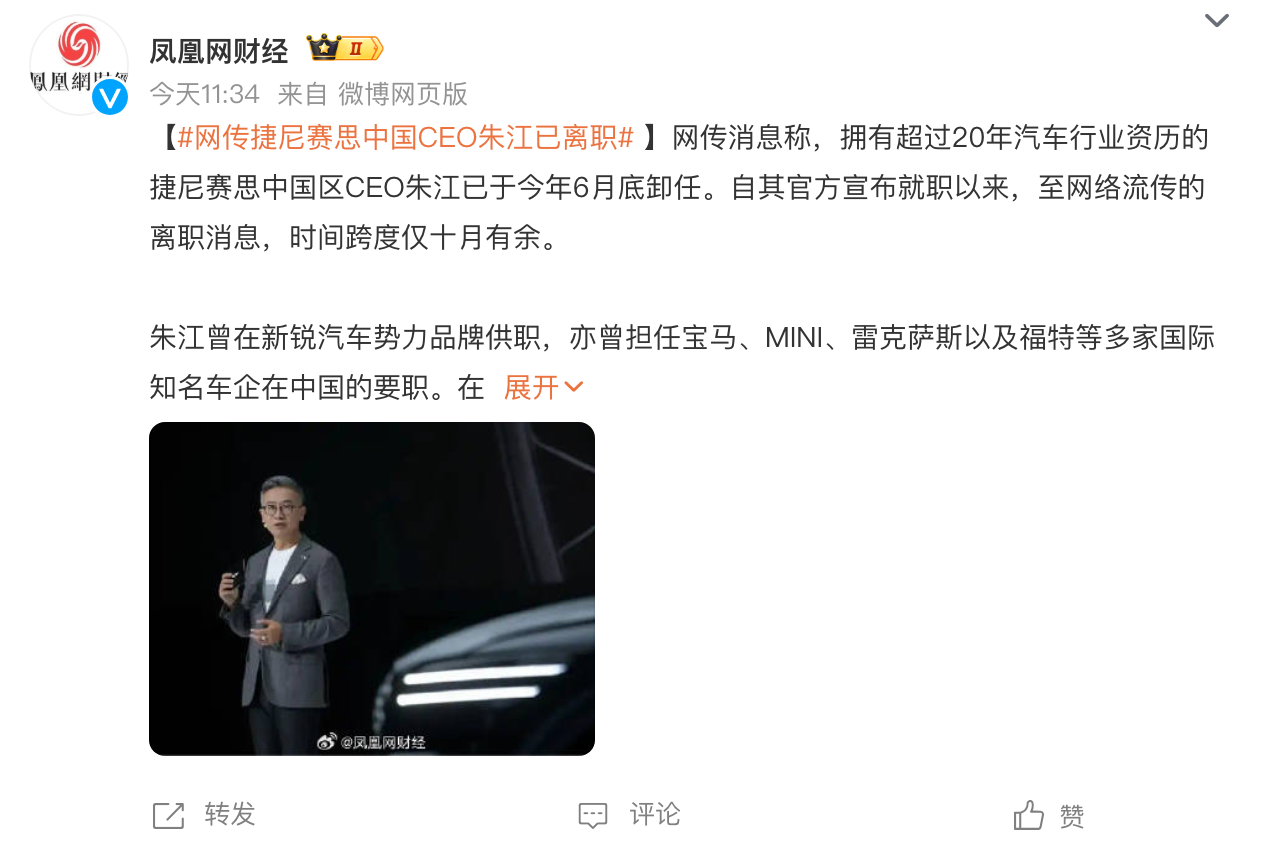1265x850 pixels.
Task: Click the 赞 label
Action: [1072, 816]
